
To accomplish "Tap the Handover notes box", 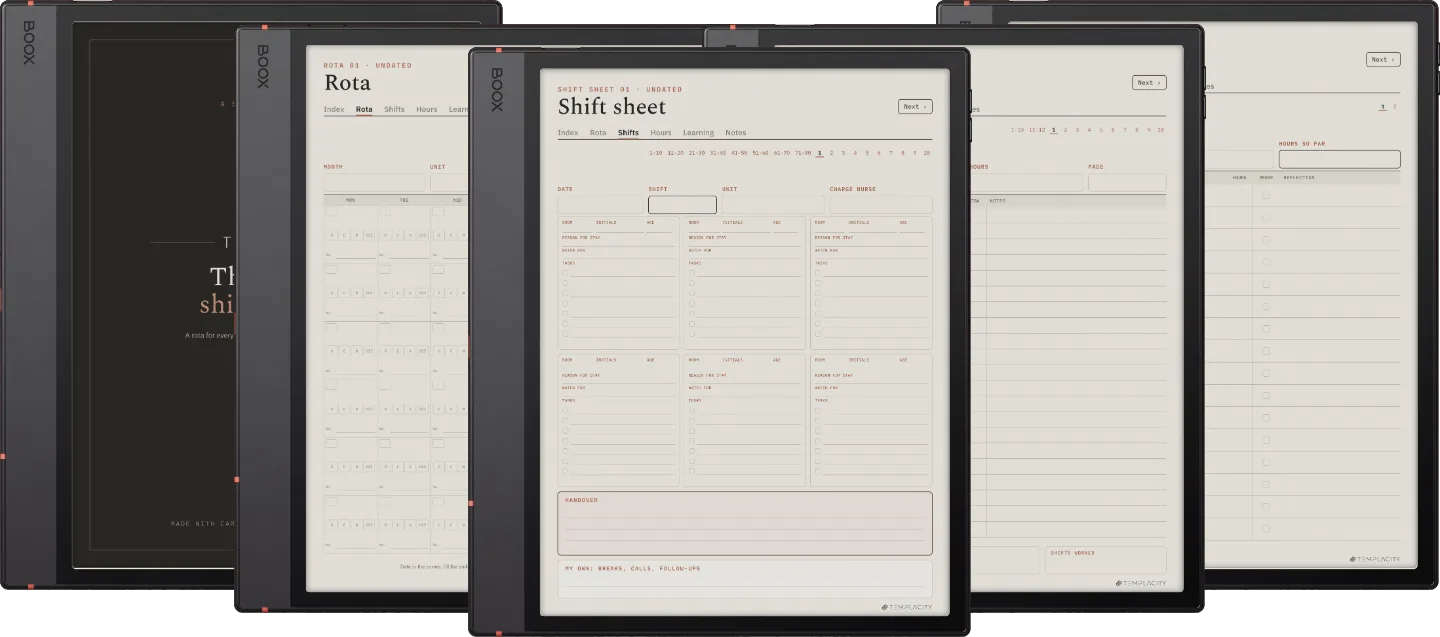I will click(x=745, y=523).
